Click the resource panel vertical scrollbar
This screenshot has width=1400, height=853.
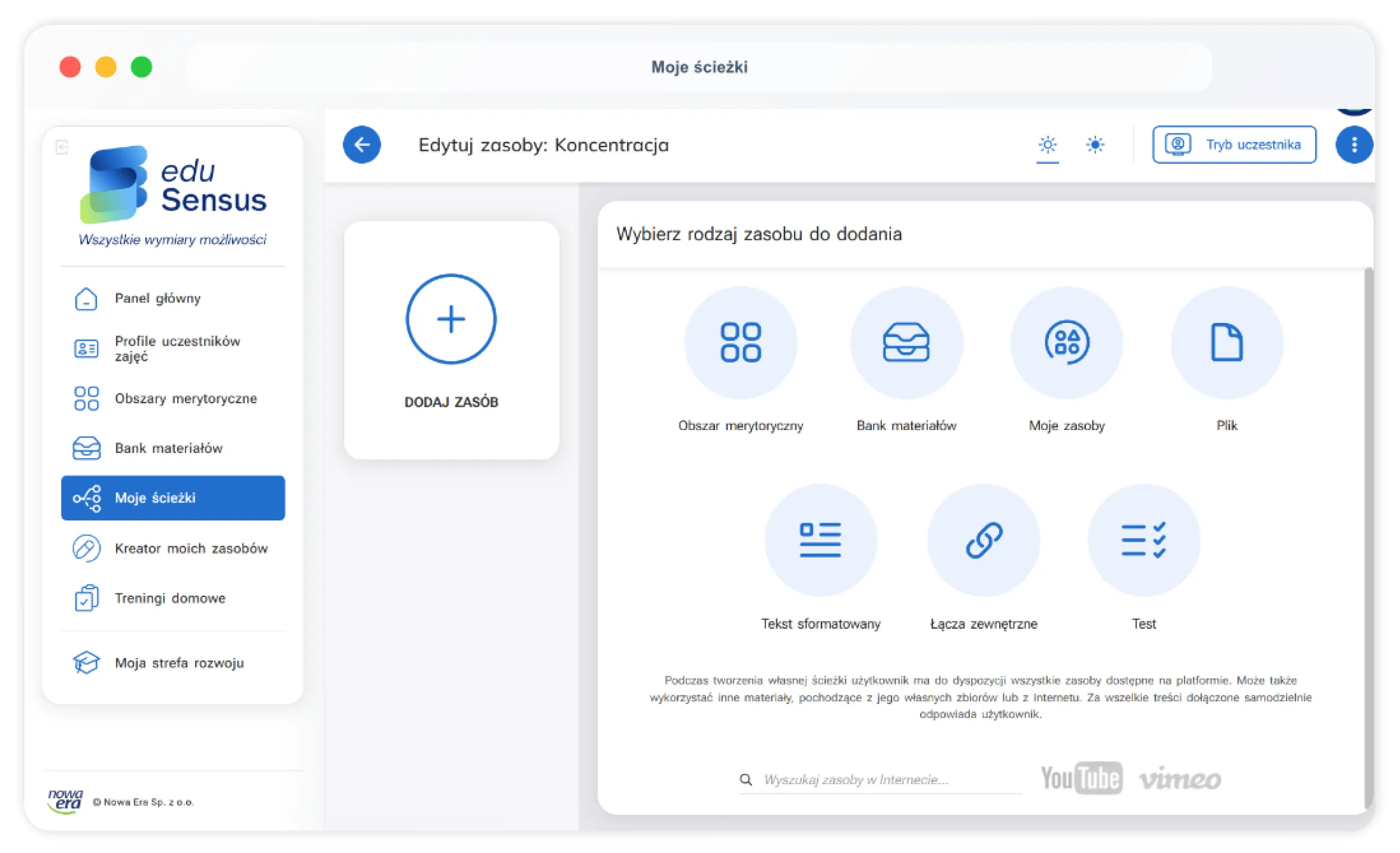tap(1368, 538)
